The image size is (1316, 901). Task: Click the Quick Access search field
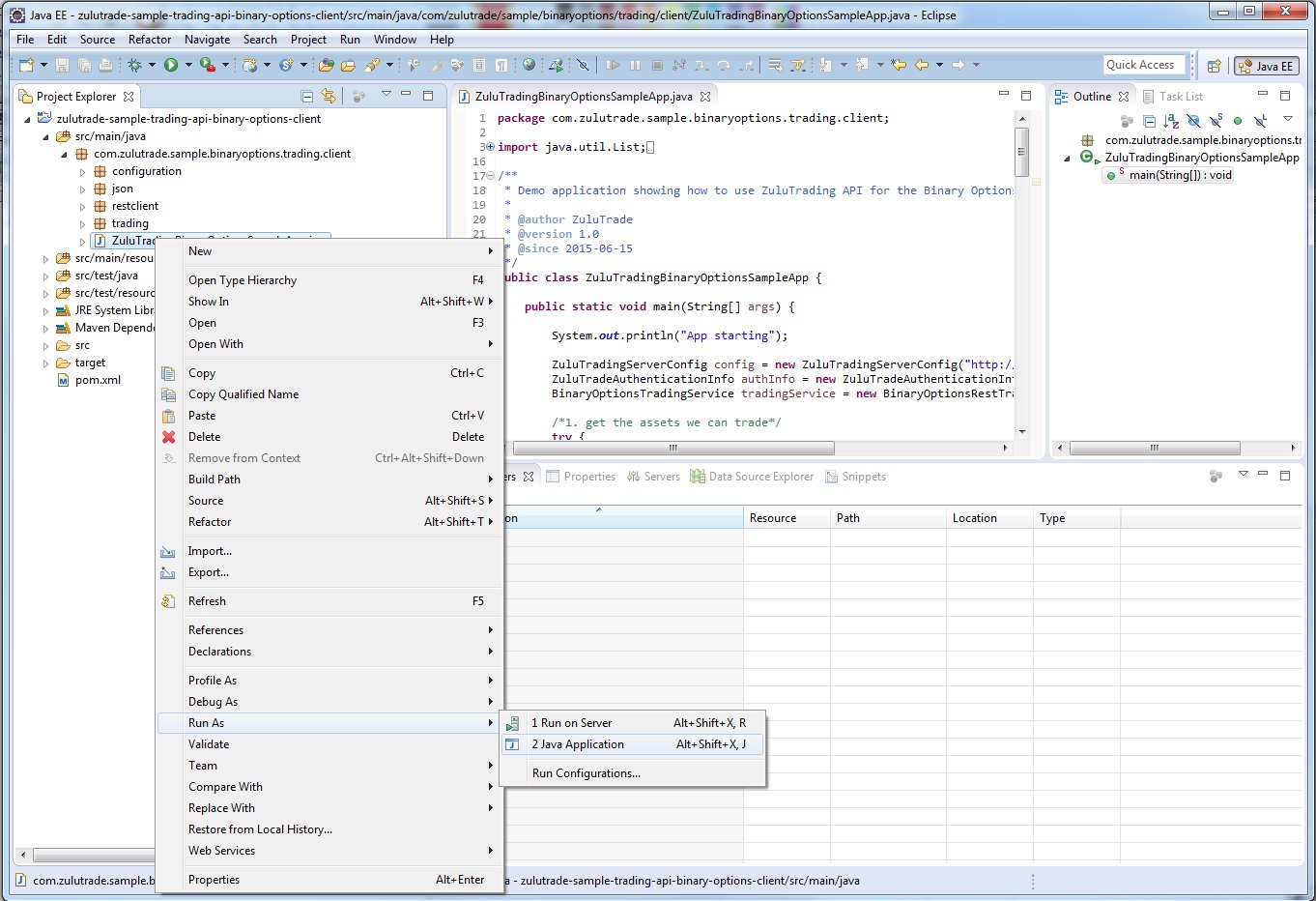point(1143,65)
